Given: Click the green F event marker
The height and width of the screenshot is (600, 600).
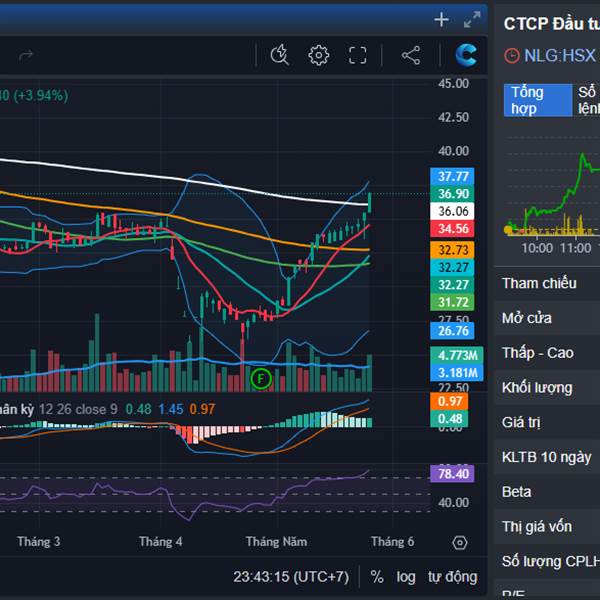Looking at the screenshot, I should pos(261,378).
